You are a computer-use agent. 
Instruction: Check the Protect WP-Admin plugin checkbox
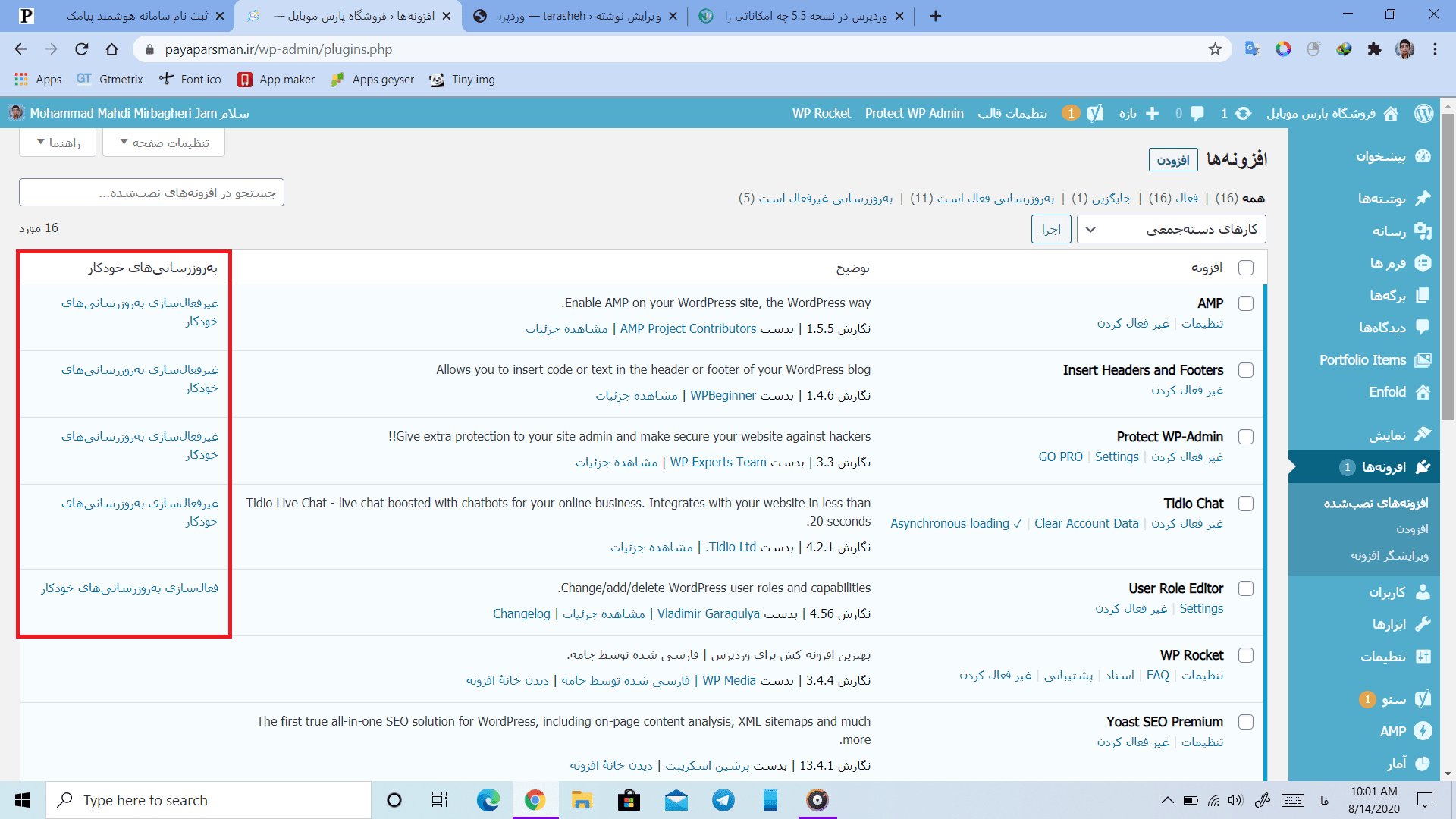click(1245, 437)
